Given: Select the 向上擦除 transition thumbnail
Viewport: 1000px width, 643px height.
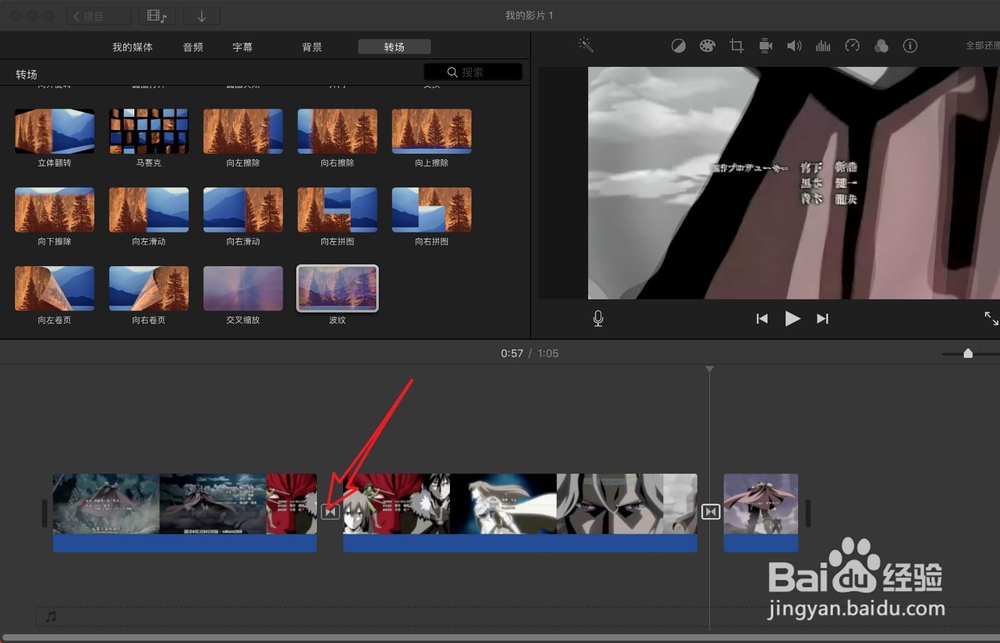Looking at the screenshot, I should 432,131.
